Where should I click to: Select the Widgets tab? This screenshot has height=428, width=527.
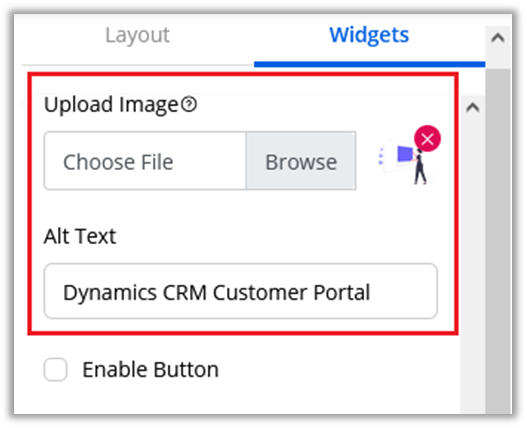click(x=369, y=35)
